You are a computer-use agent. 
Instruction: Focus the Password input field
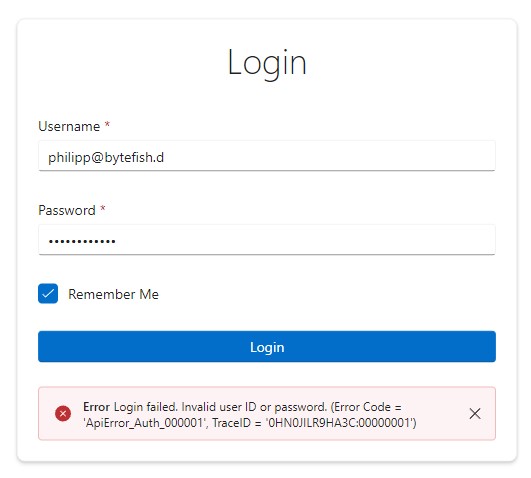(267, 240)
